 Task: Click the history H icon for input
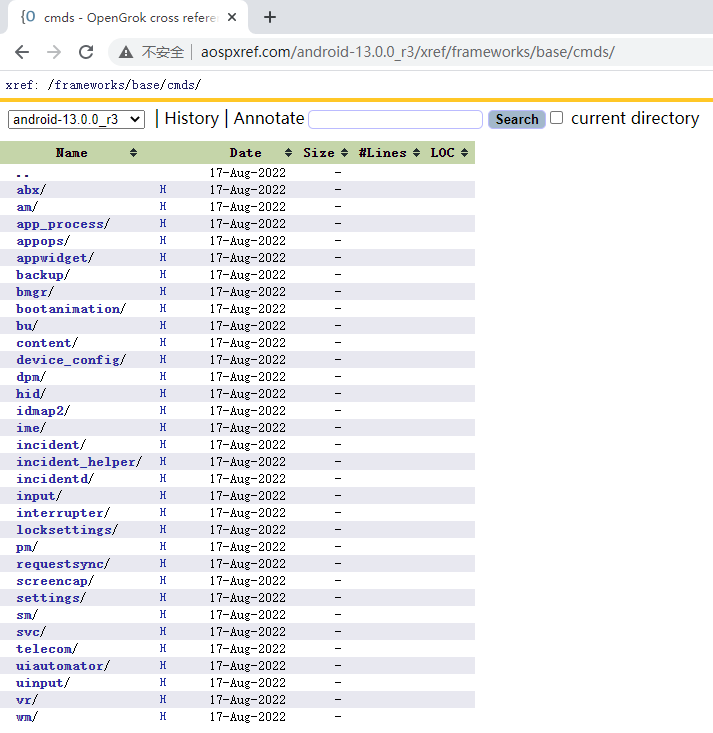pos(163,495)
